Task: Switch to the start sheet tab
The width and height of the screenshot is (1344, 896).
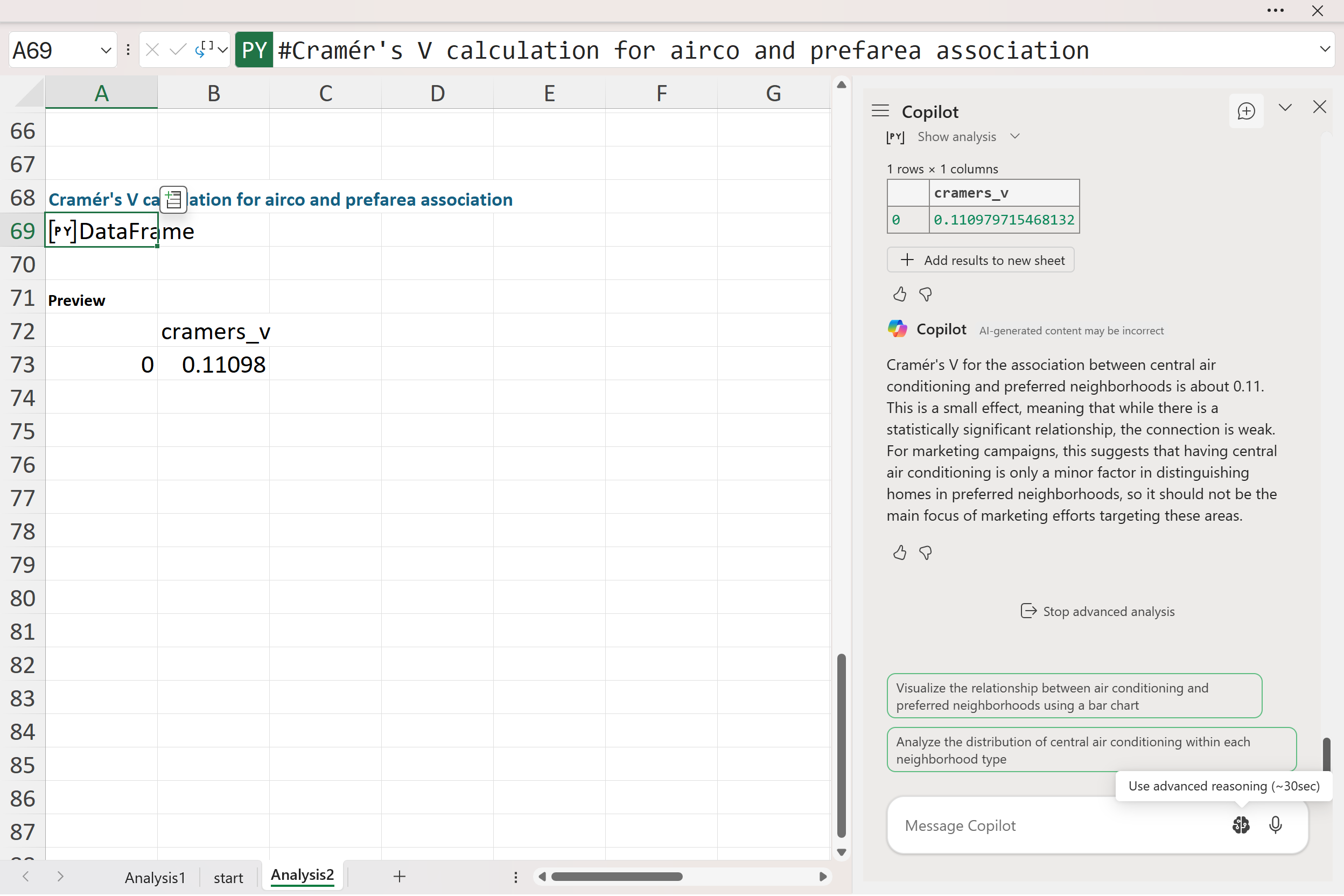Action: pyautogui.click(x=228, y=877)
